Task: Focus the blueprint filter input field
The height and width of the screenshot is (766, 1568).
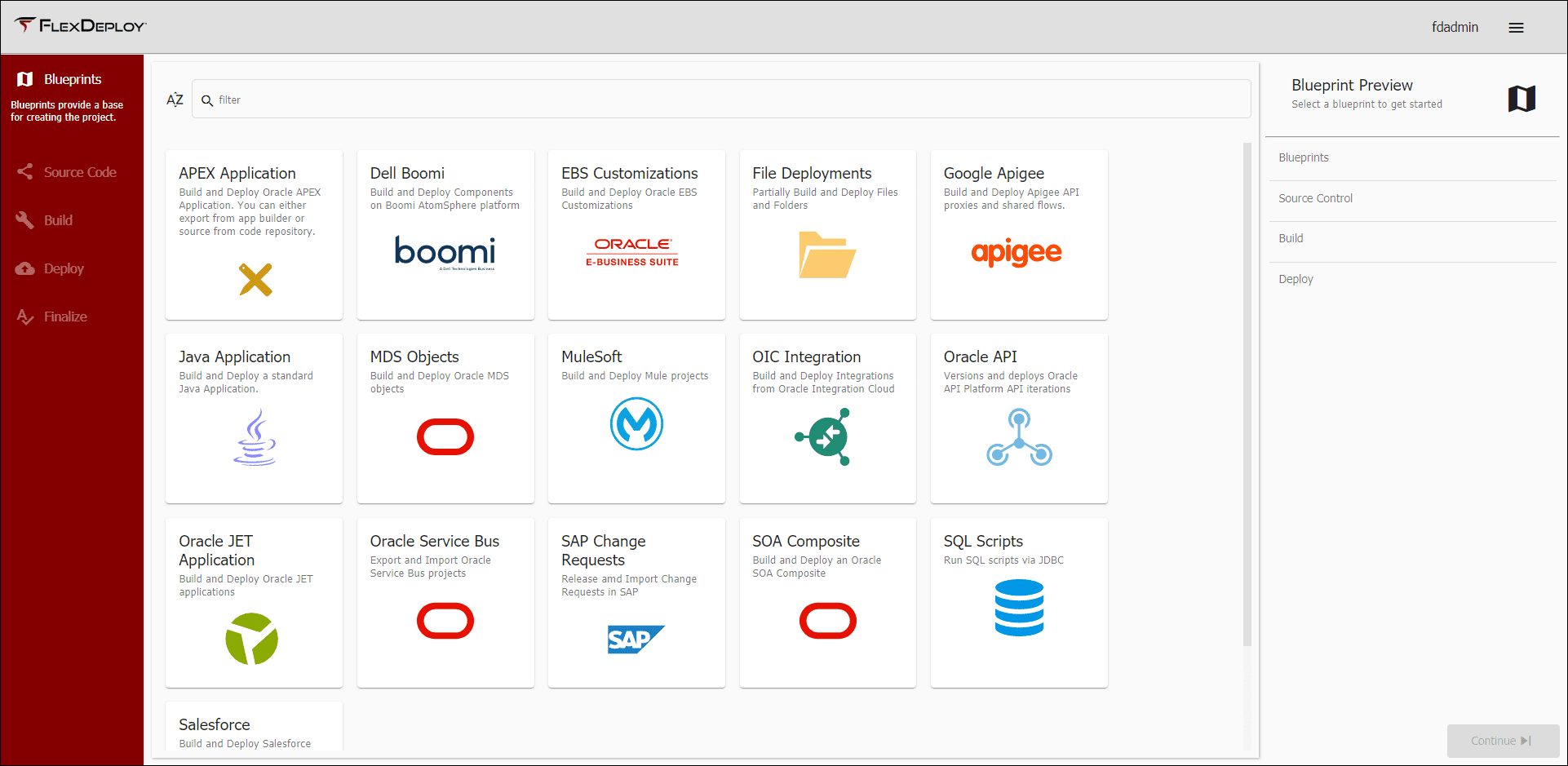Action: click(721, 99)
